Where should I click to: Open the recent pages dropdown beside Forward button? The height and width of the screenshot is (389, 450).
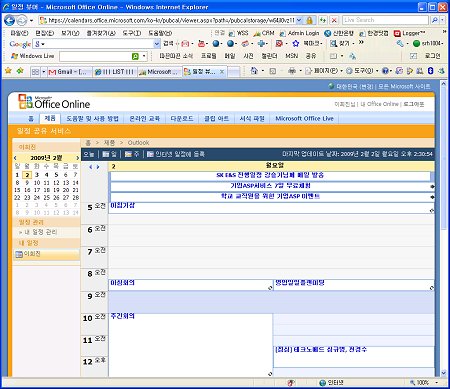[31, 21]
